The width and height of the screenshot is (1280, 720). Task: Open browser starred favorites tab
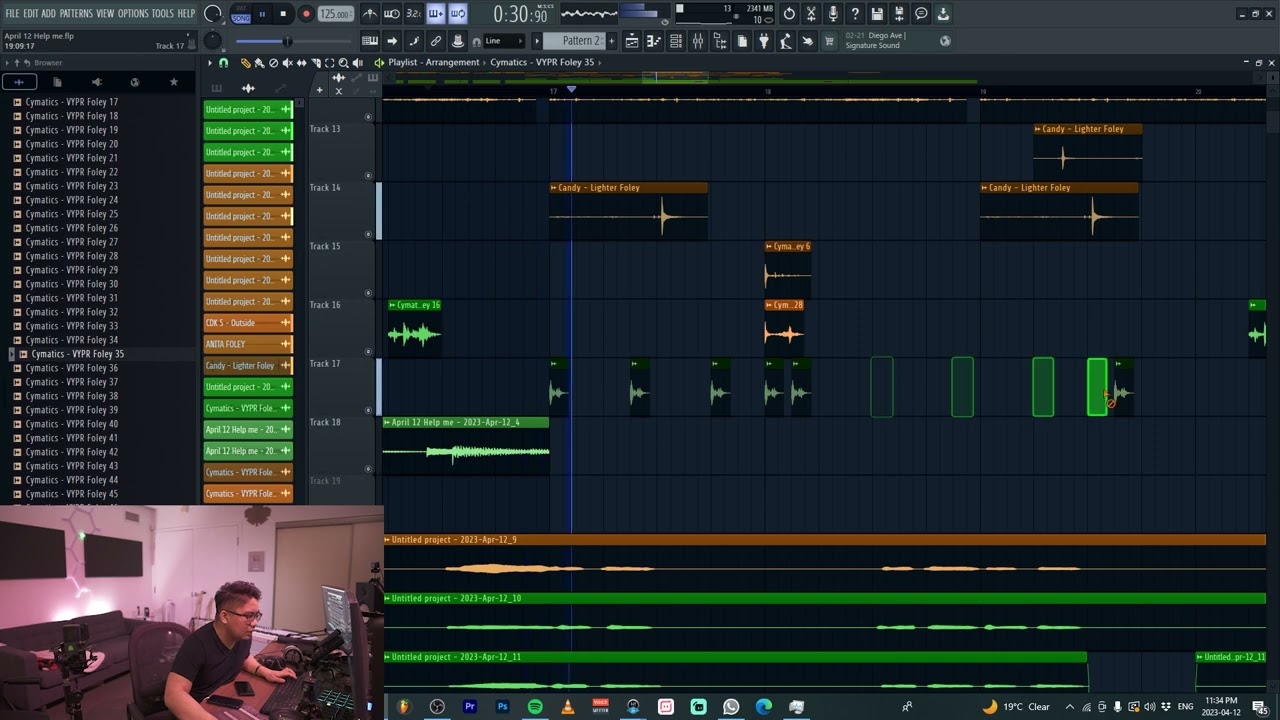pos(173,82)
